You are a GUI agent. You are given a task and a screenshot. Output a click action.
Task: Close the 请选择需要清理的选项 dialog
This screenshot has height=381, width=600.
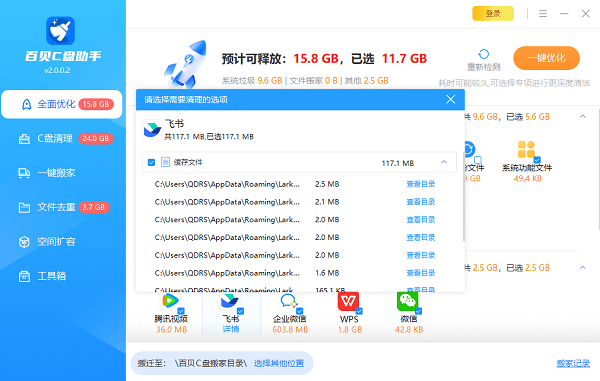tap(451, 99)
